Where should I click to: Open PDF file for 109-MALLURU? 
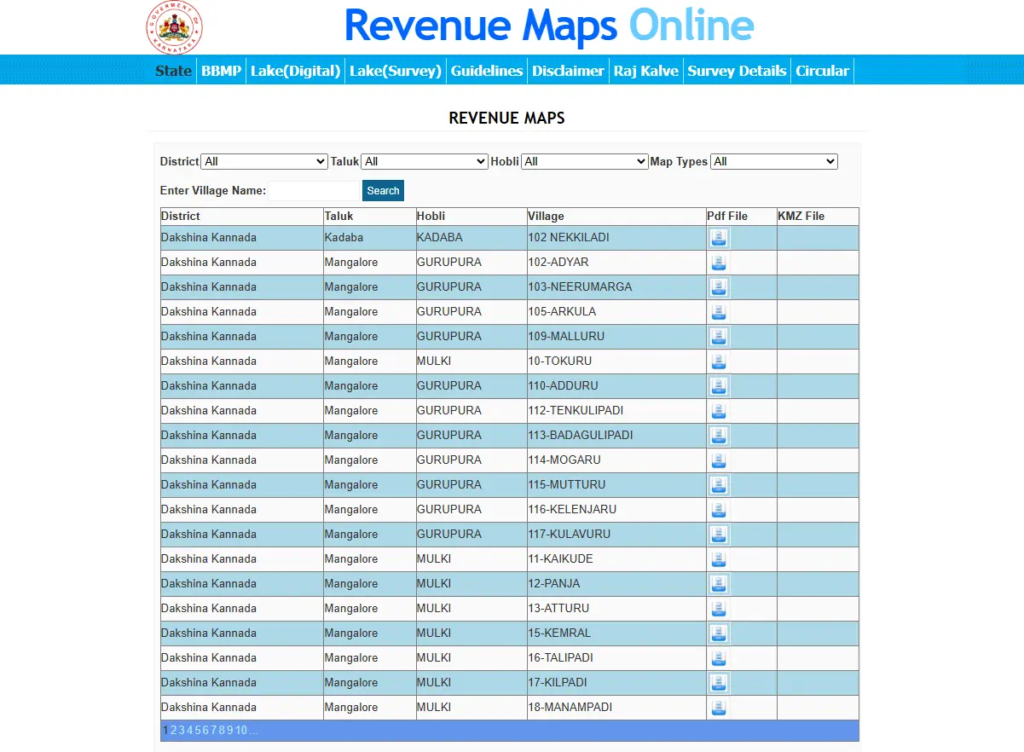tap(718, 337)
